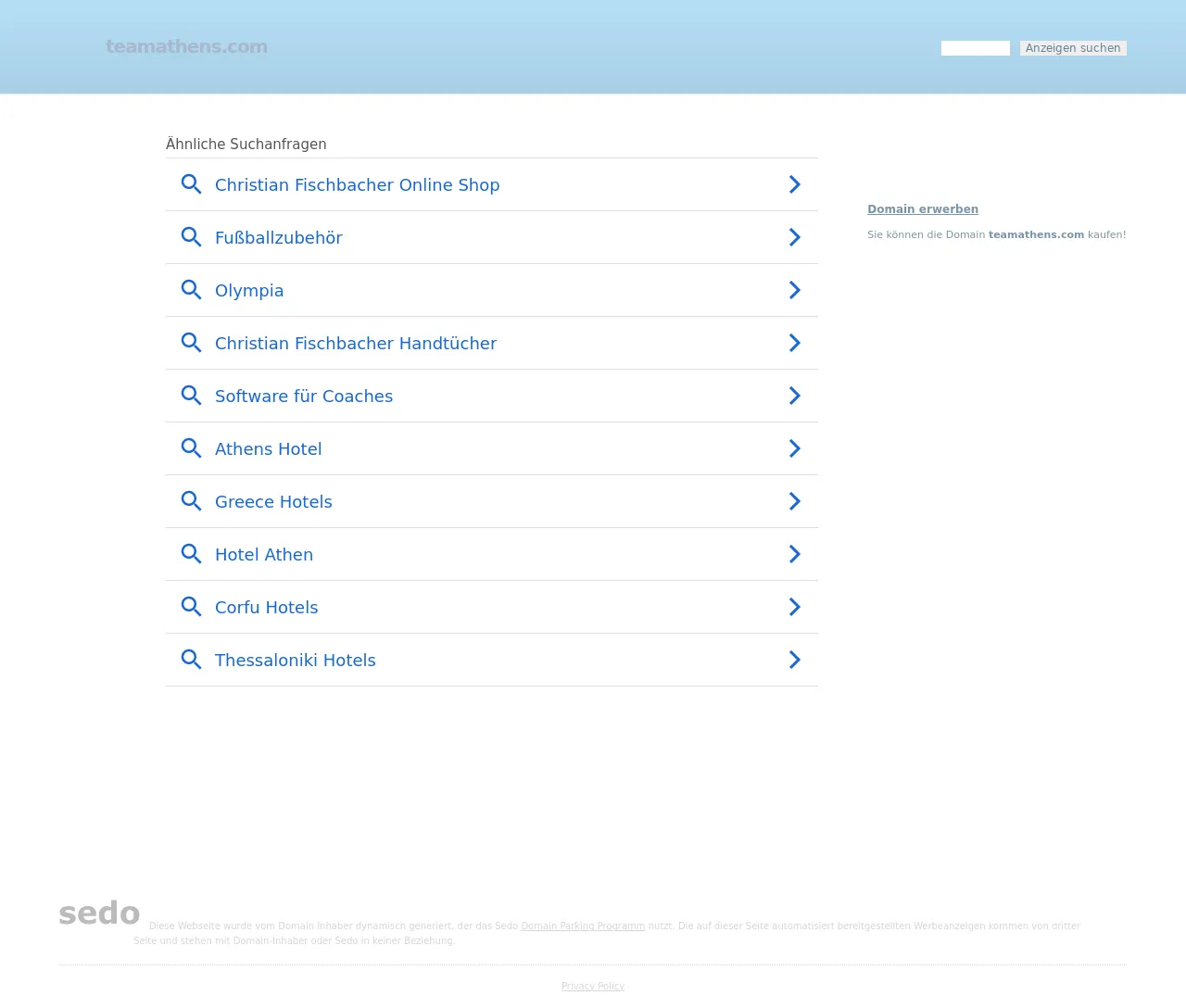Open the Corfu Hotels link
This screenshot has height=1008, width=1186.
266,608
